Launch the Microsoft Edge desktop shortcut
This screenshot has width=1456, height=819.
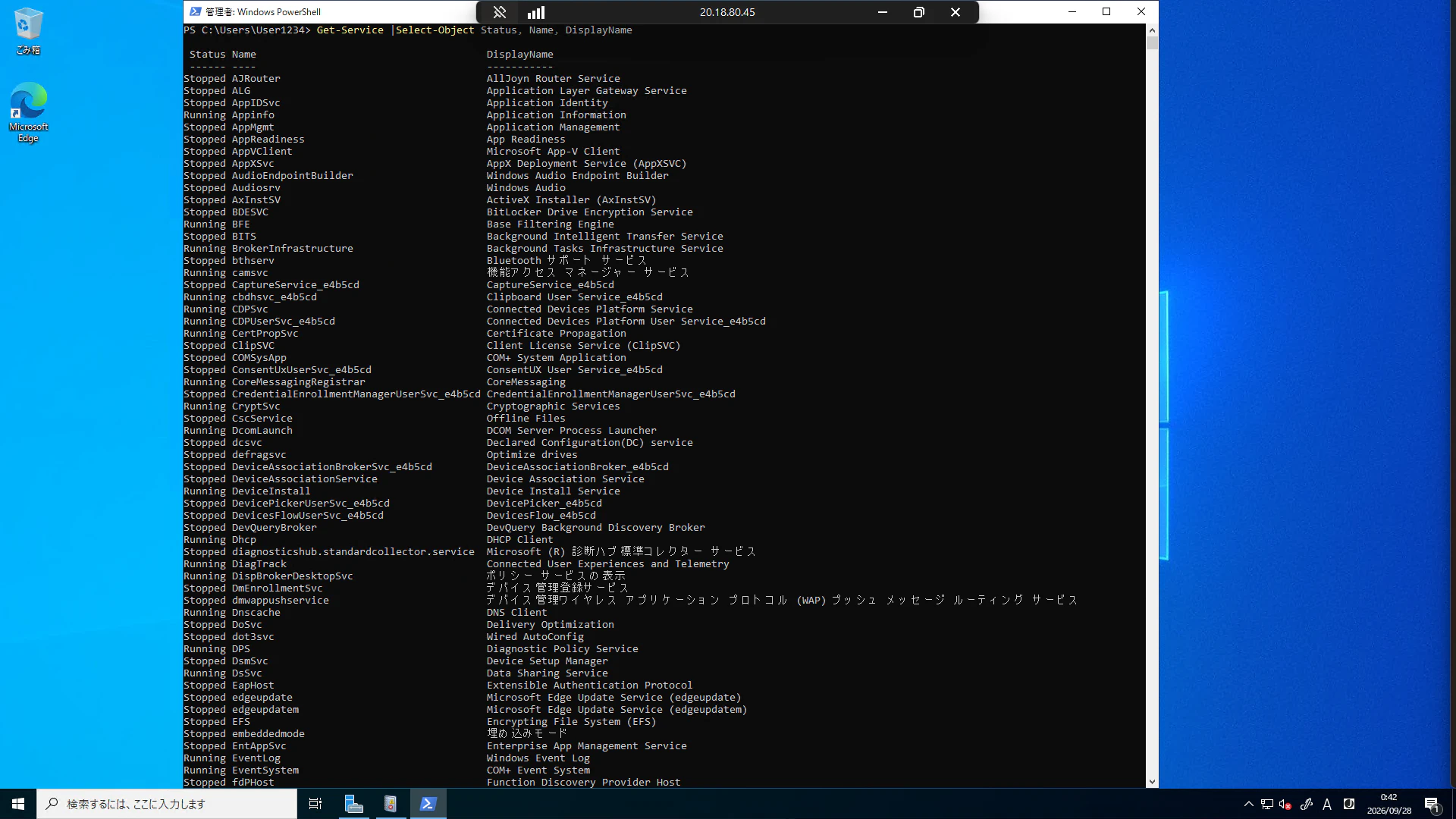pyautogui.click(x=28, y=112)
